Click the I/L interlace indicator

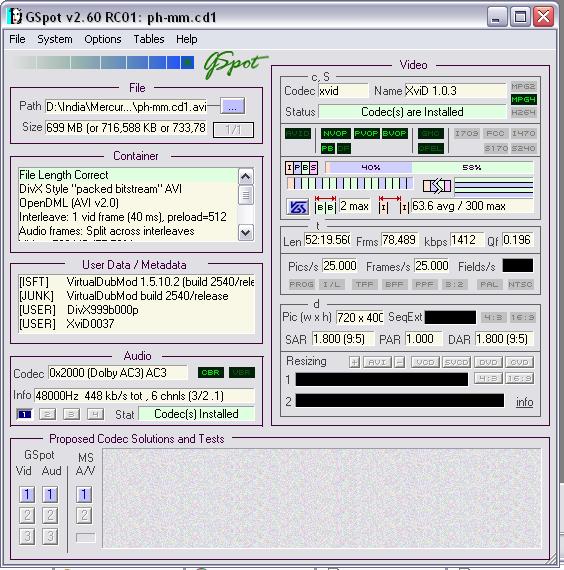pos(332,284)
